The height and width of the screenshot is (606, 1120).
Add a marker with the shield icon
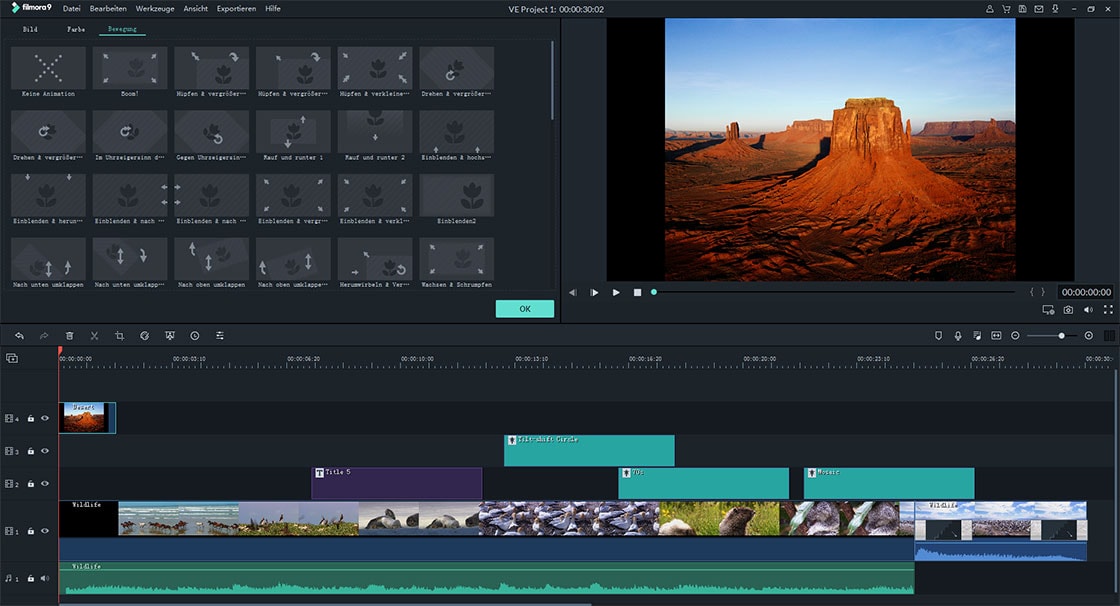click(938, 335)
